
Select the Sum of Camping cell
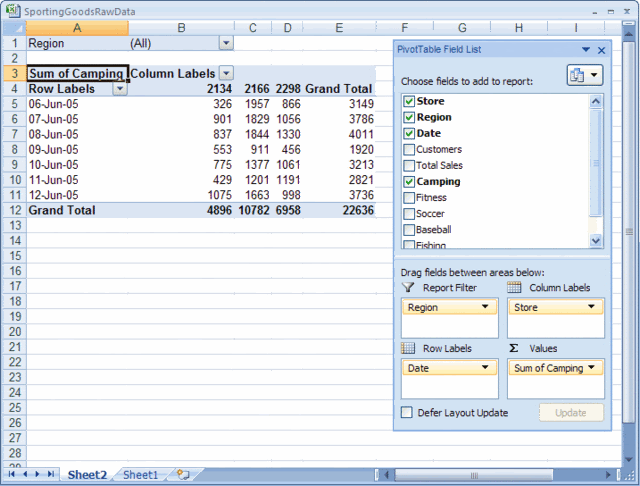pyautogui.click(x=77, y=73)
